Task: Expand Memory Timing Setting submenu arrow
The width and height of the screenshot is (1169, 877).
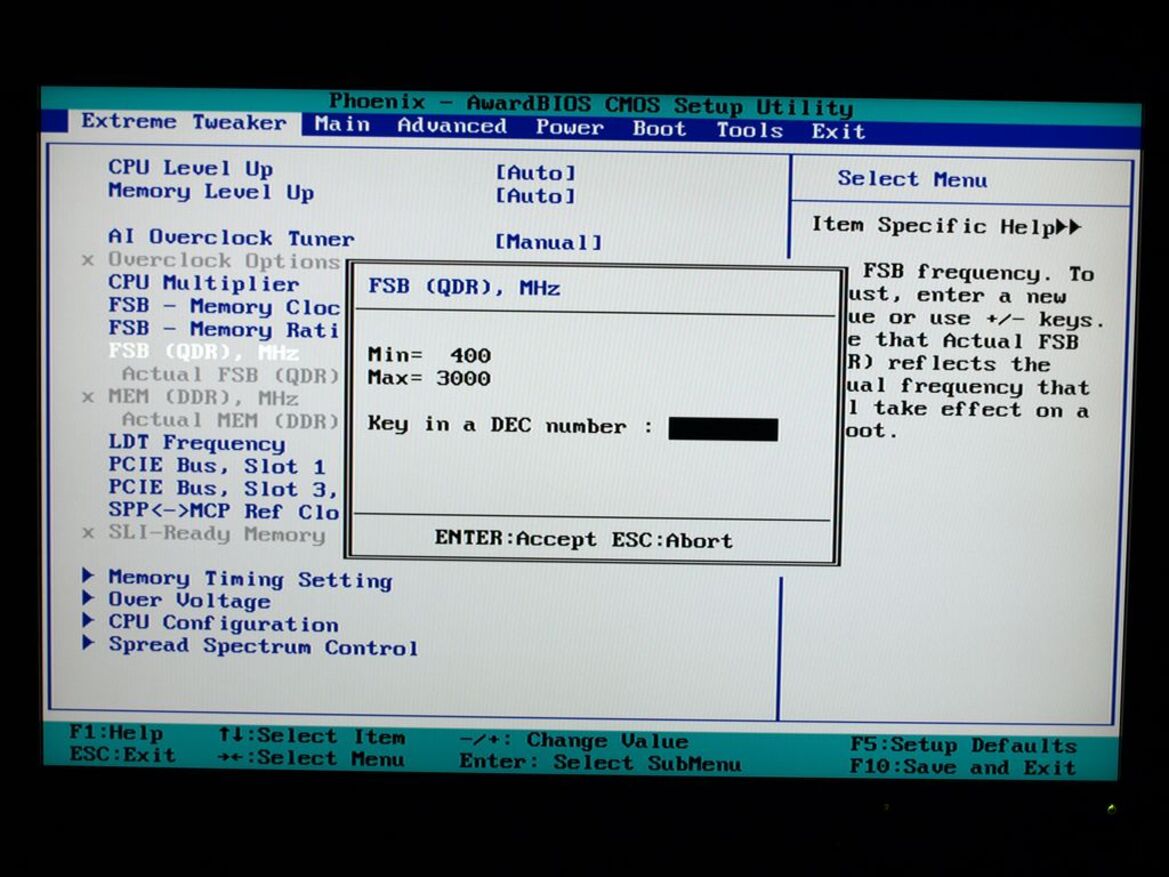Action: [x=88, y=575]
